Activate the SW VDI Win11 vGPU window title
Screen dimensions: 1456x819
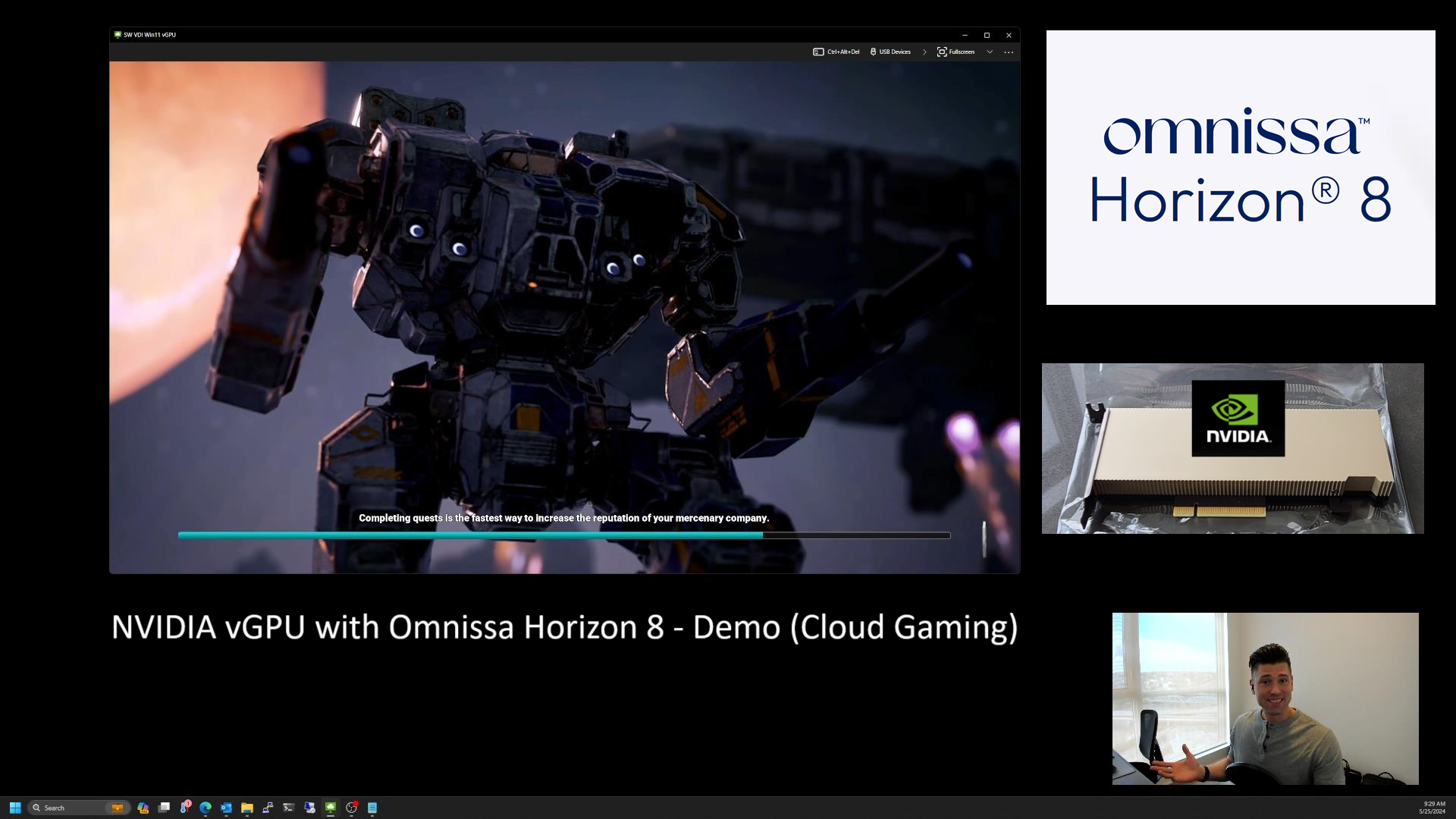(x=150, y=34)
